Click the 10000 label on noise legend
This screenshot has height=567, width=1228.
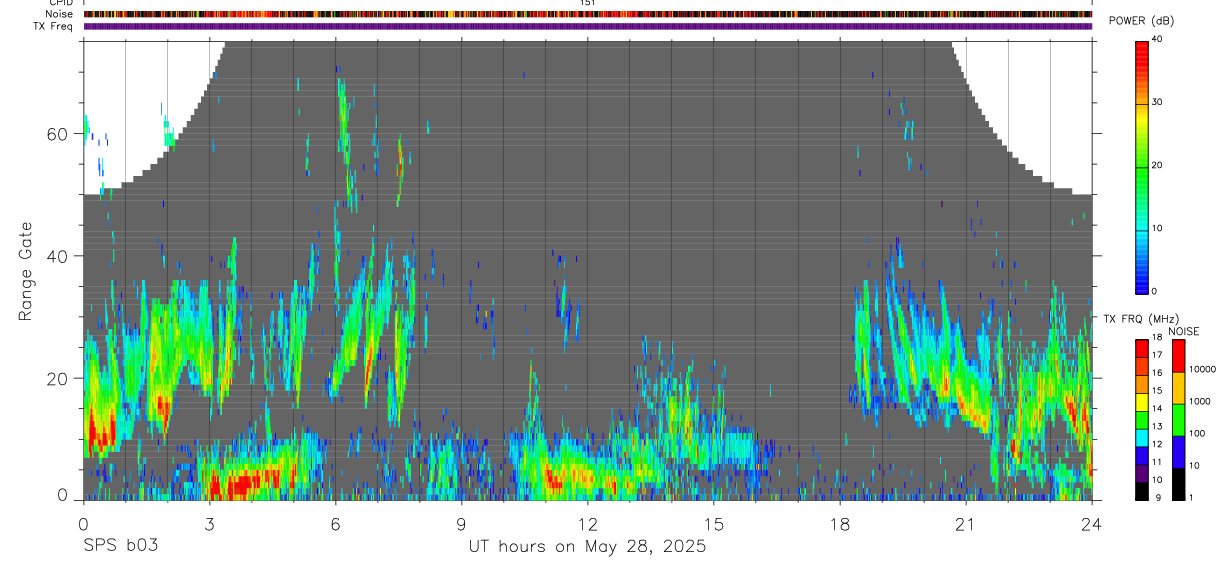[1203, 369]
